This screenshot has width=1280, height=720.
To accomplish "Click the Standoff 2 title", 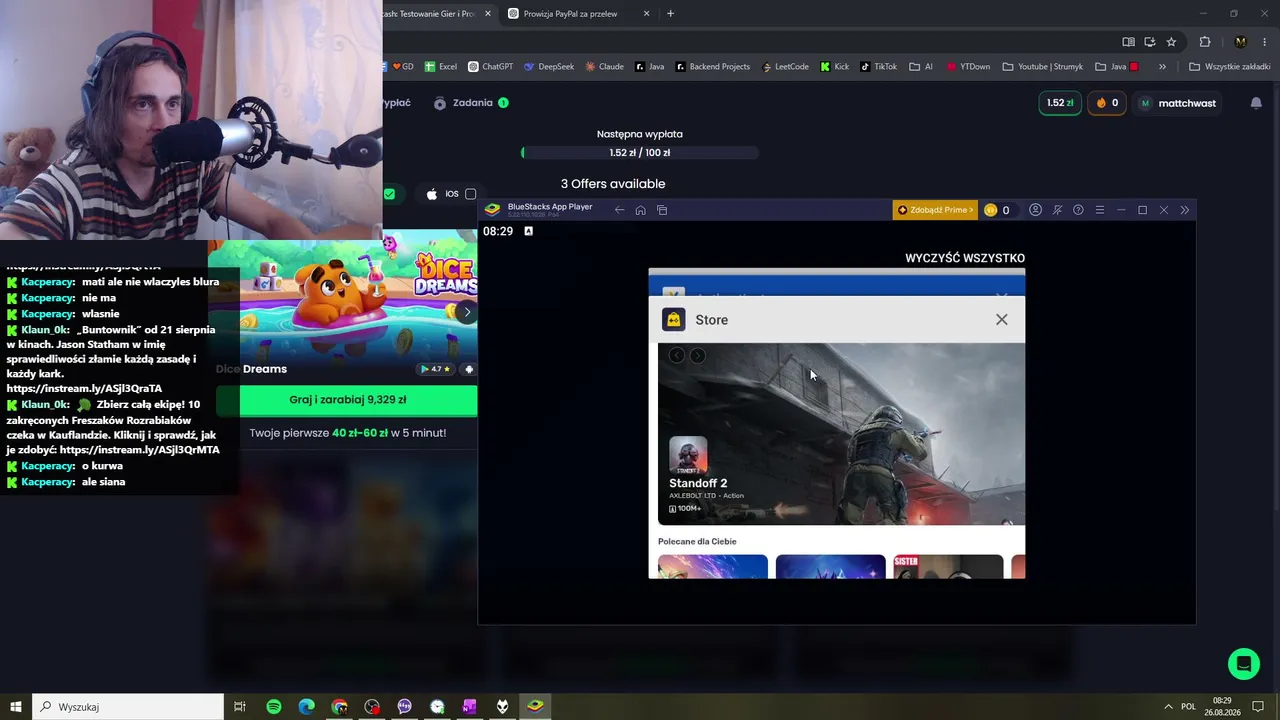I will [698, 483].
